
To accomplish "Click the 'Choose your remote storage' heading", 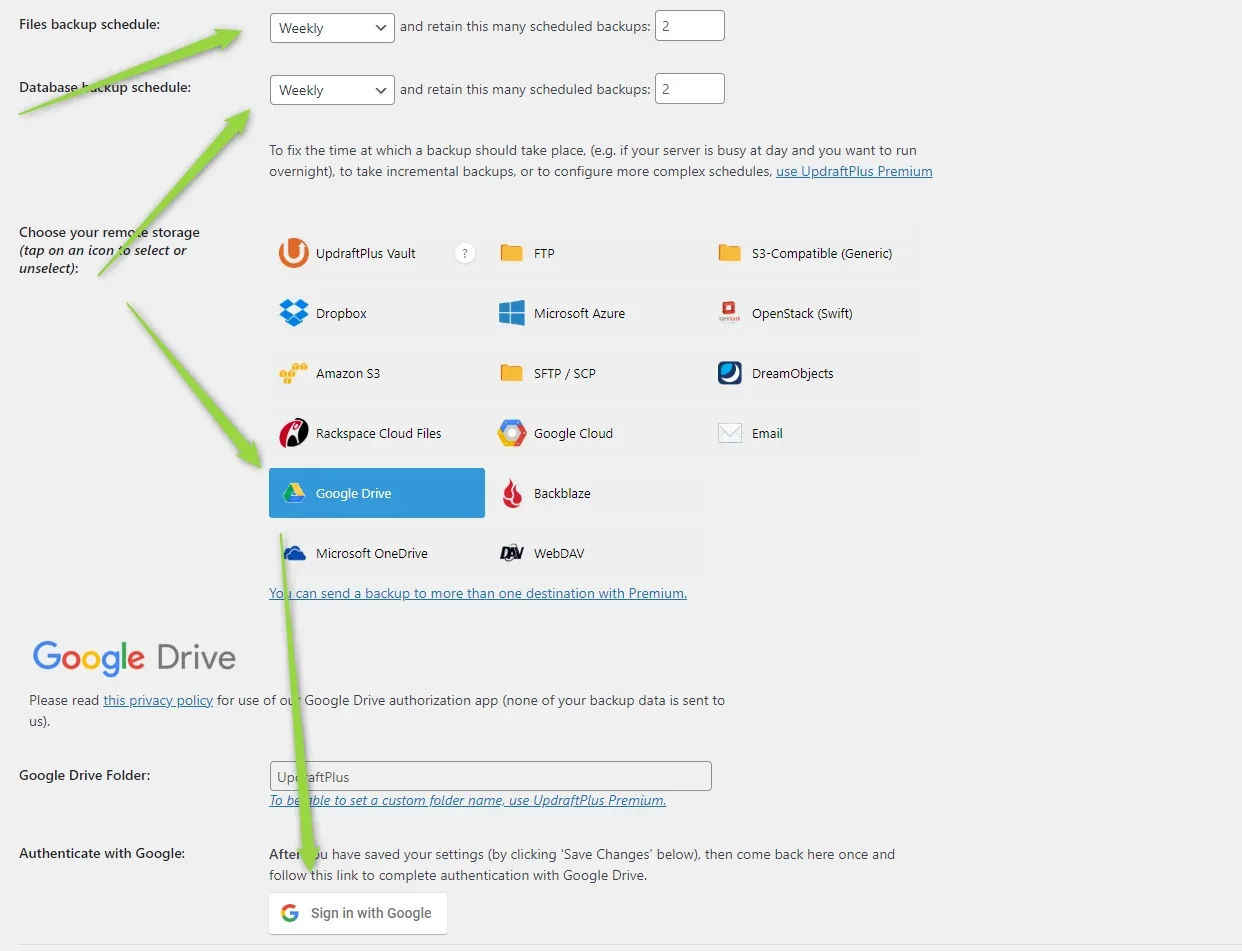I will [x=109, y=232].
